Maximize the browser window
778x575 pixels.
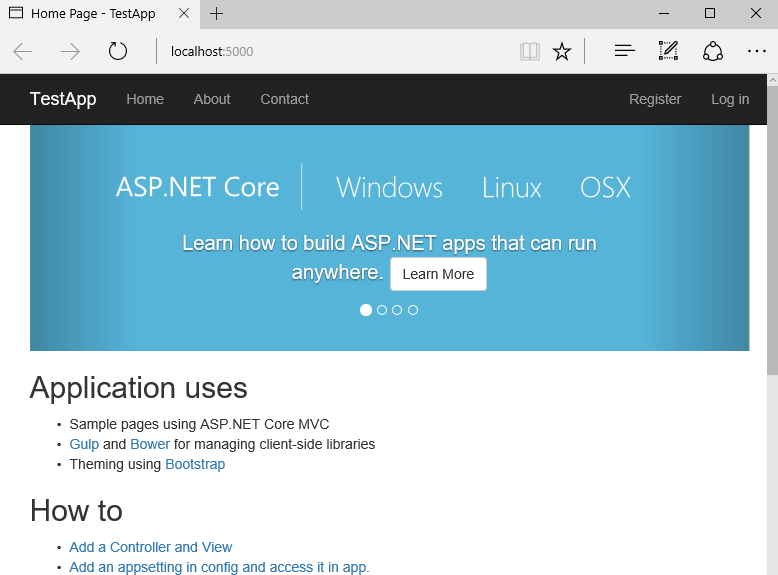tap(710, 13)
